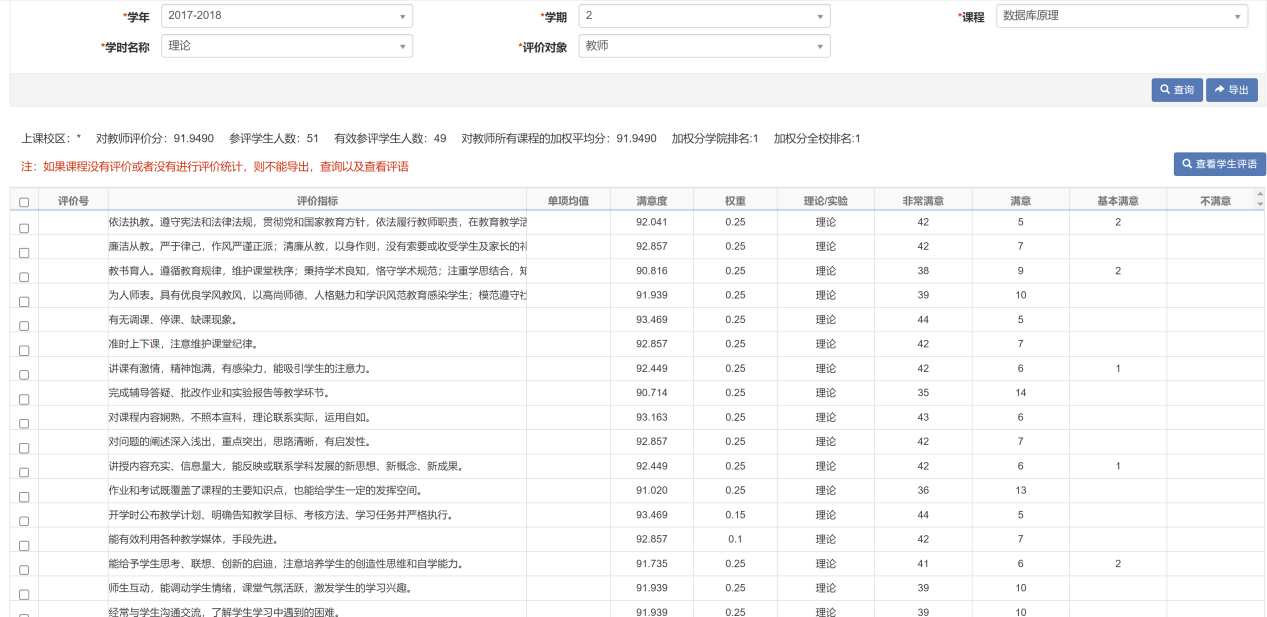The image size is (1267, 617).
Task: Sort by 满意度 column header
Action: coord(651,201)
